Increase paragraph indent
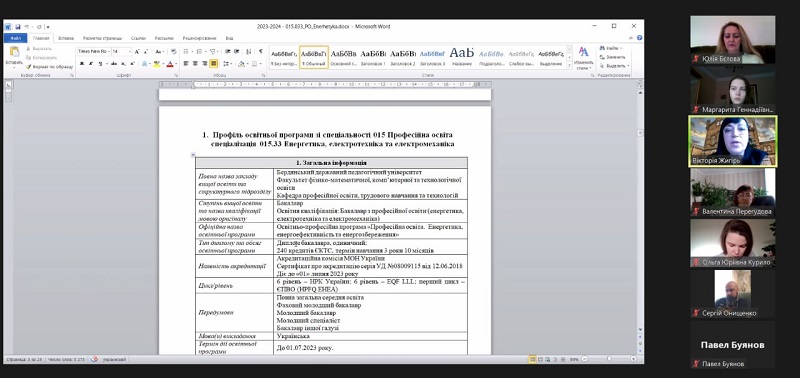 tap(237, 52)
